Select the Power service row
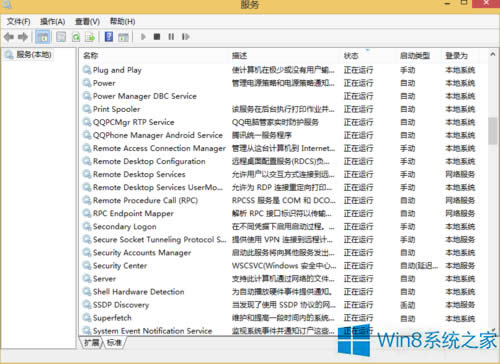Screen dimensions: 500x364 pos(279,83)
